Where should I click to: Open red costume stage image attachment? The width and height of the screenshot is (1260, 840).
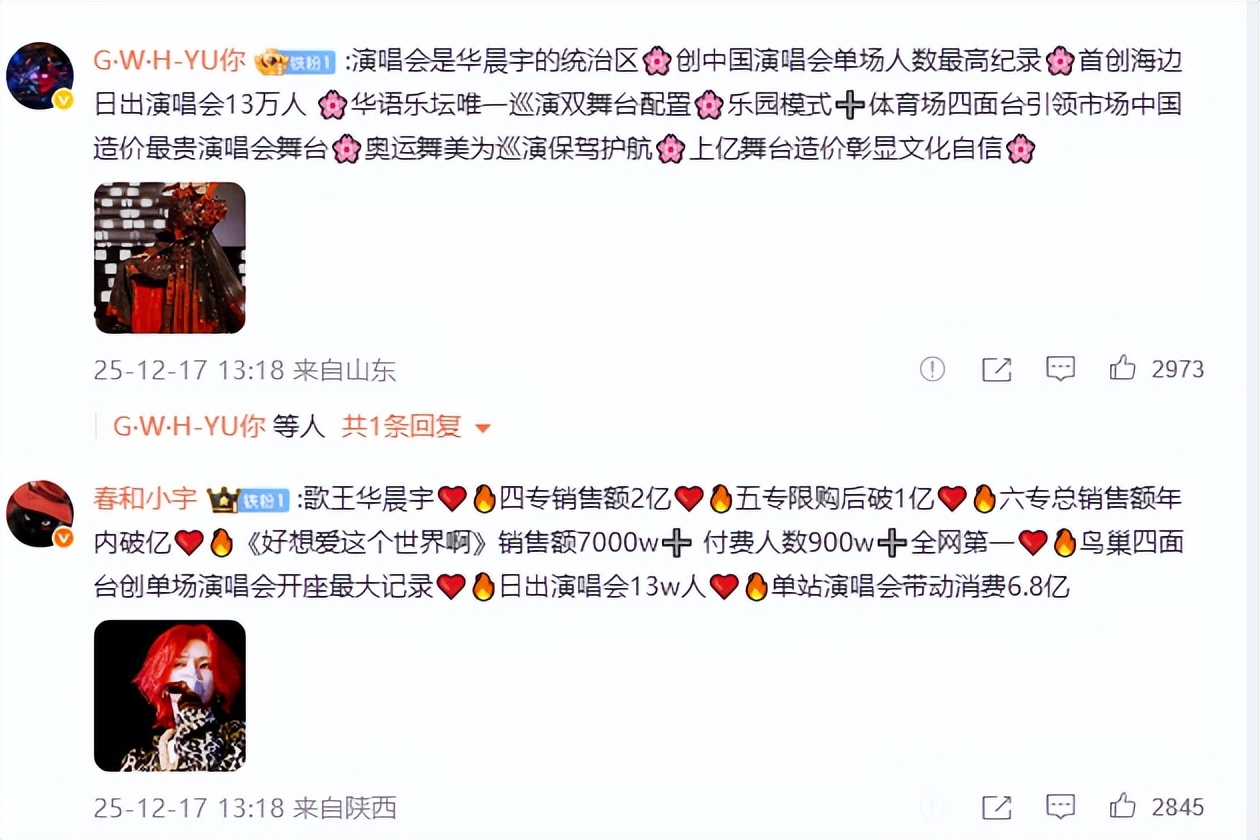(170, 258)
